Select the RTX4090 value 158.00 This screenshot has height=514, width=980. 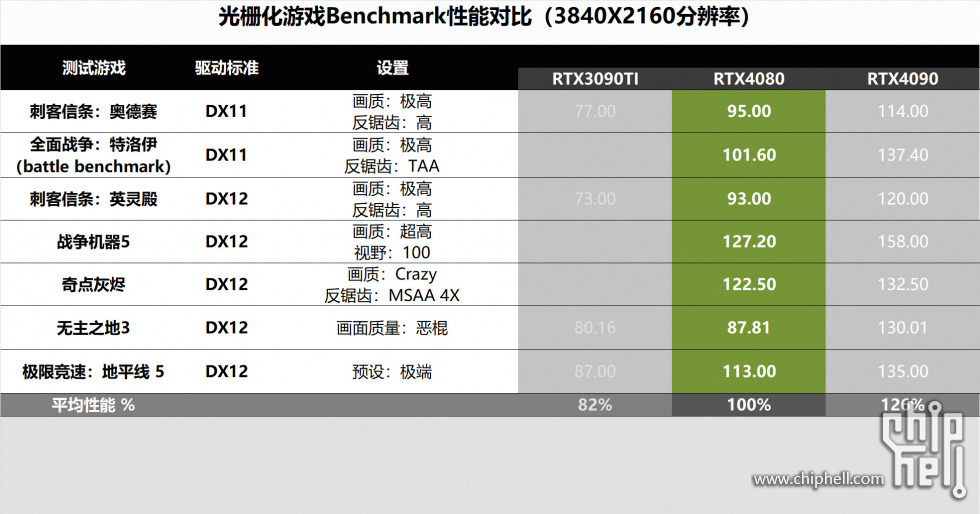902,241
